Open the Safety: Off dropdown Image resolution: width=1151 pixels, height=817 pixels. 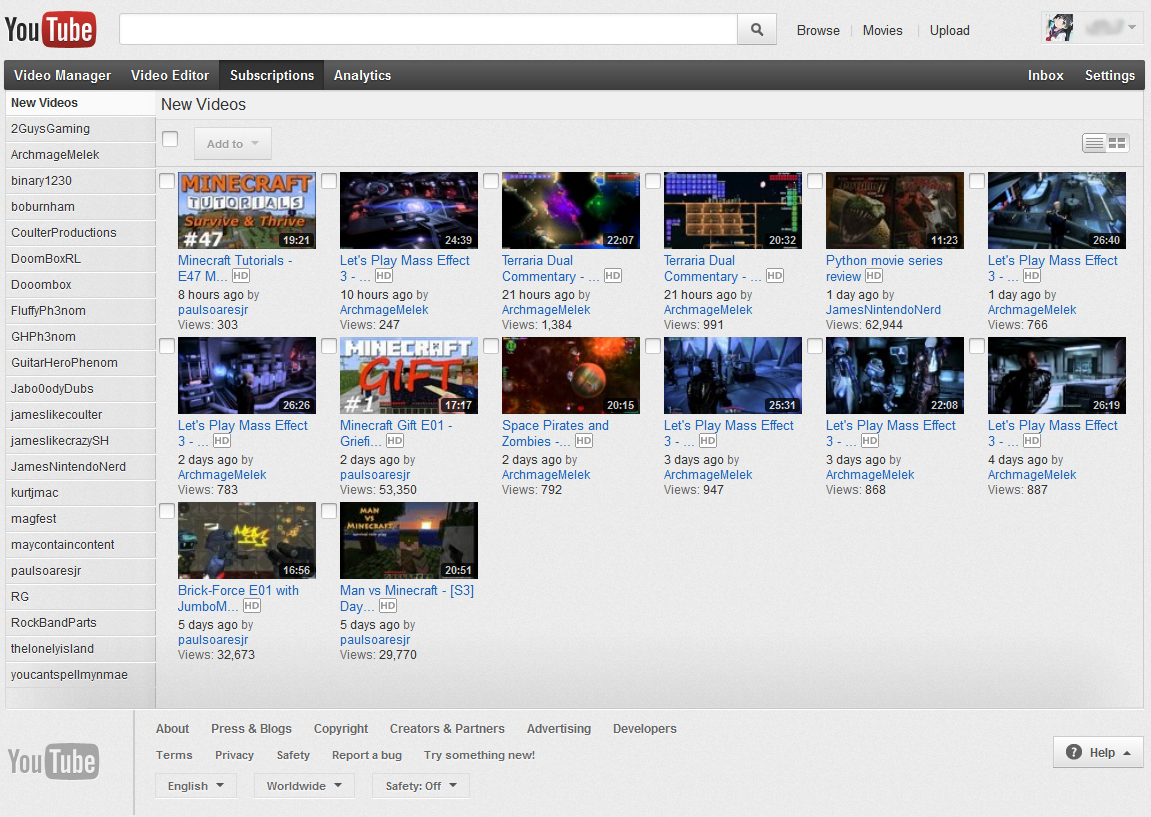[421, 785]
